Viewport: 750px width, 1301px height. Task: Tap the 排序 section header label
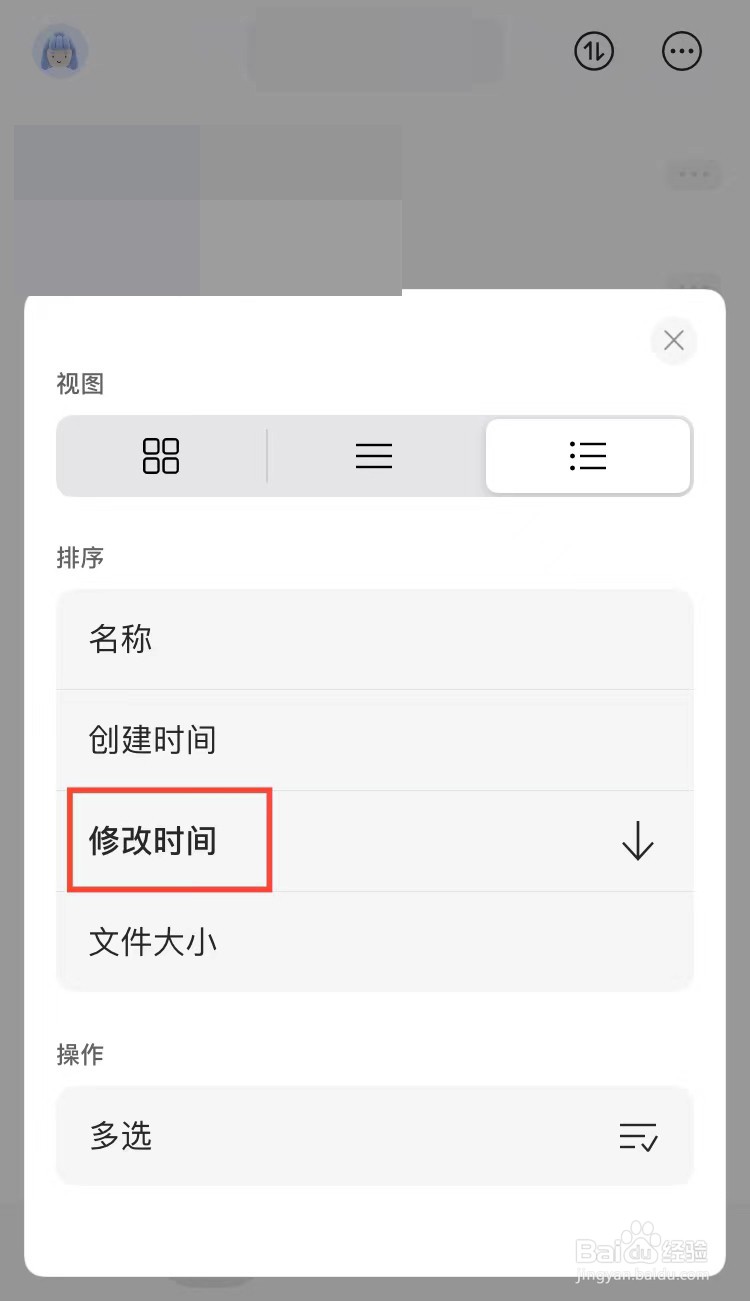80,557
